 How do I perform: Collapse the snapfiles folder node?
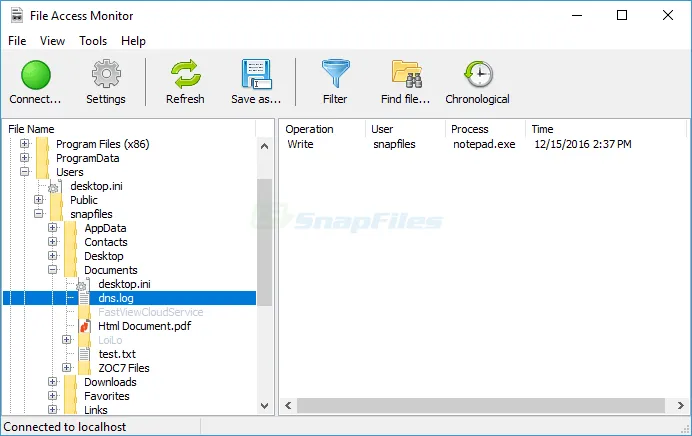[39, 214]
